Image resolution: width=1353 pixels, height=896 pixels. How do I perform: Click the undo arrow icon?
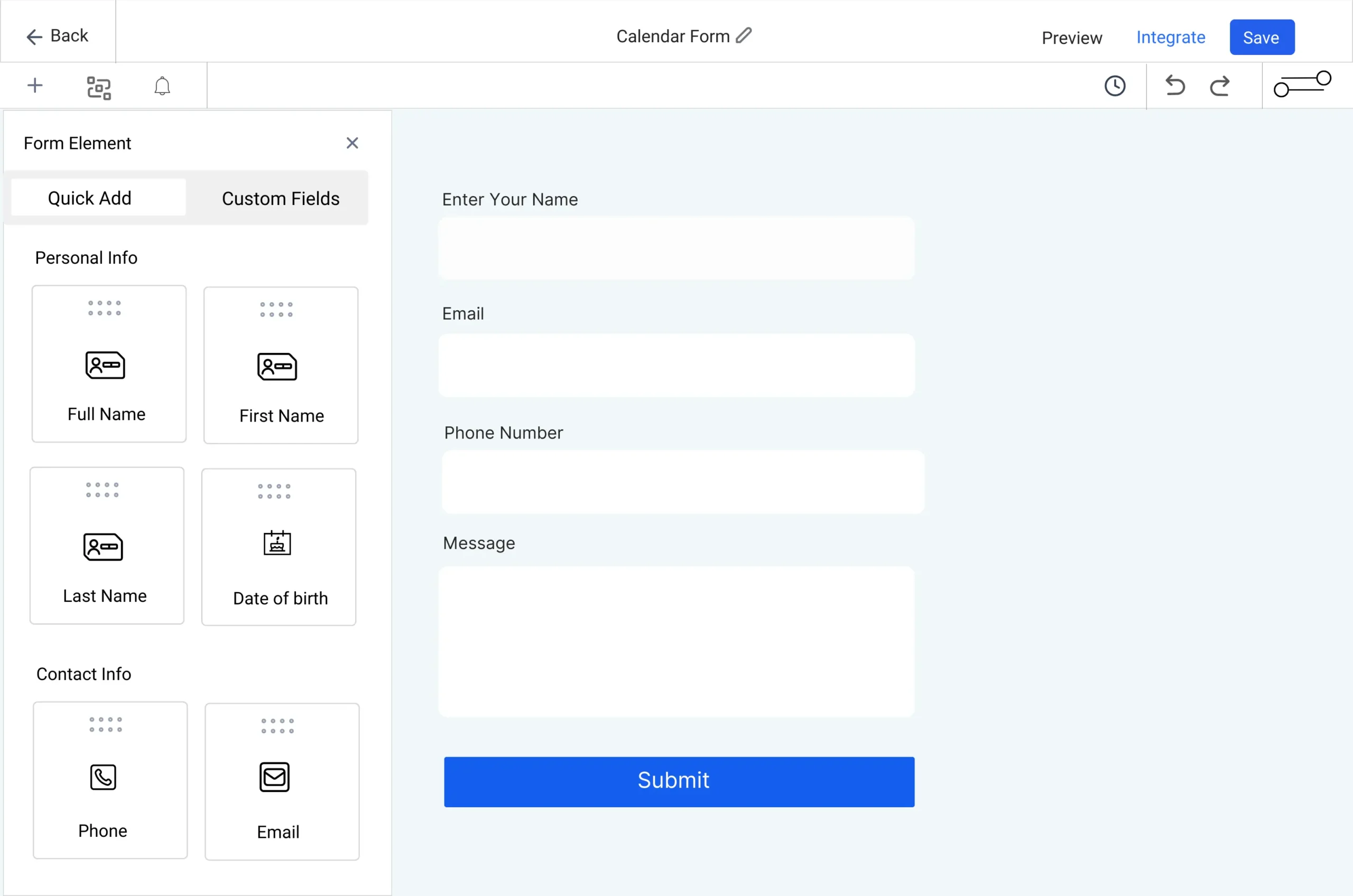[x=1175, y=86]
